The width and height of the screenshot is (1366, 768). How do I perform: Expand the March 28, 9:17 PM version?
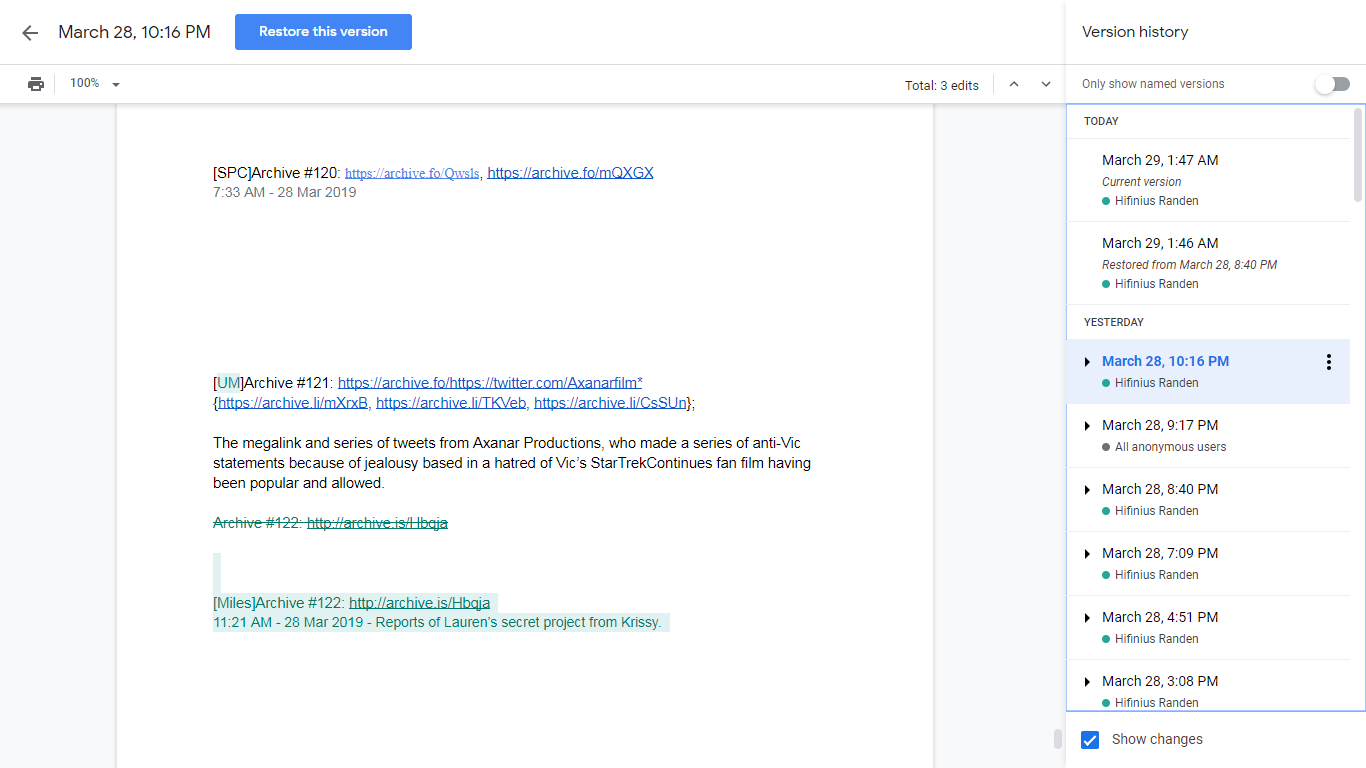click(x=1087, y=426)
